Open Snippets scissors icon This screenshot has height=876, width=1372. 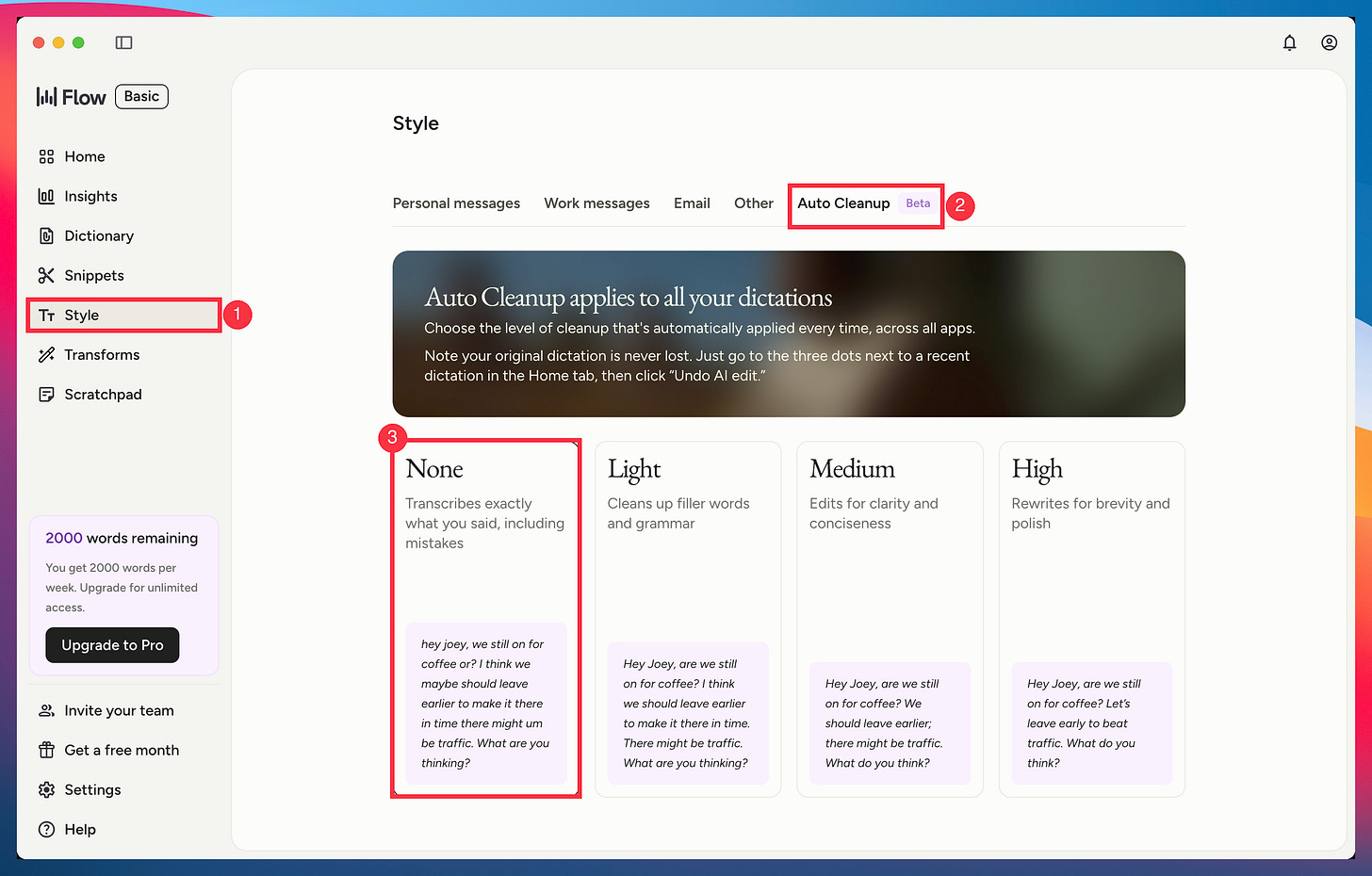pos(46,275)
